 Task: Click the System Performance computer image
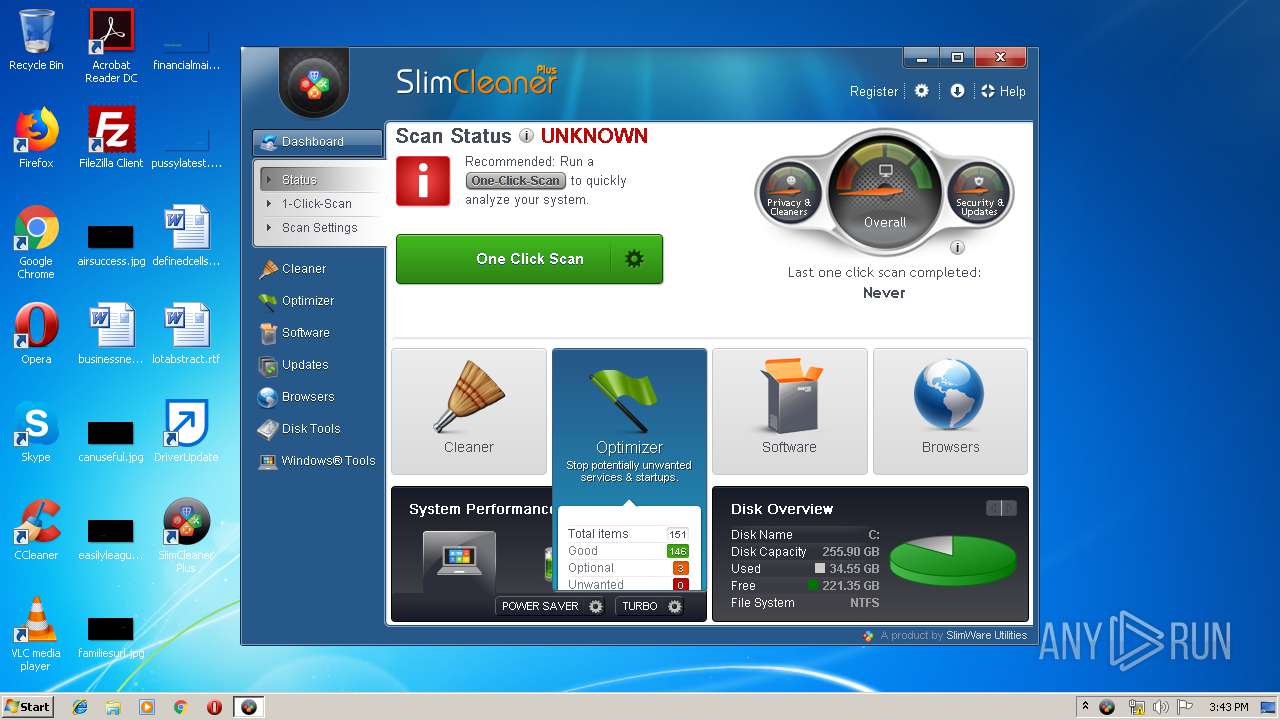[x=459, y=559]
